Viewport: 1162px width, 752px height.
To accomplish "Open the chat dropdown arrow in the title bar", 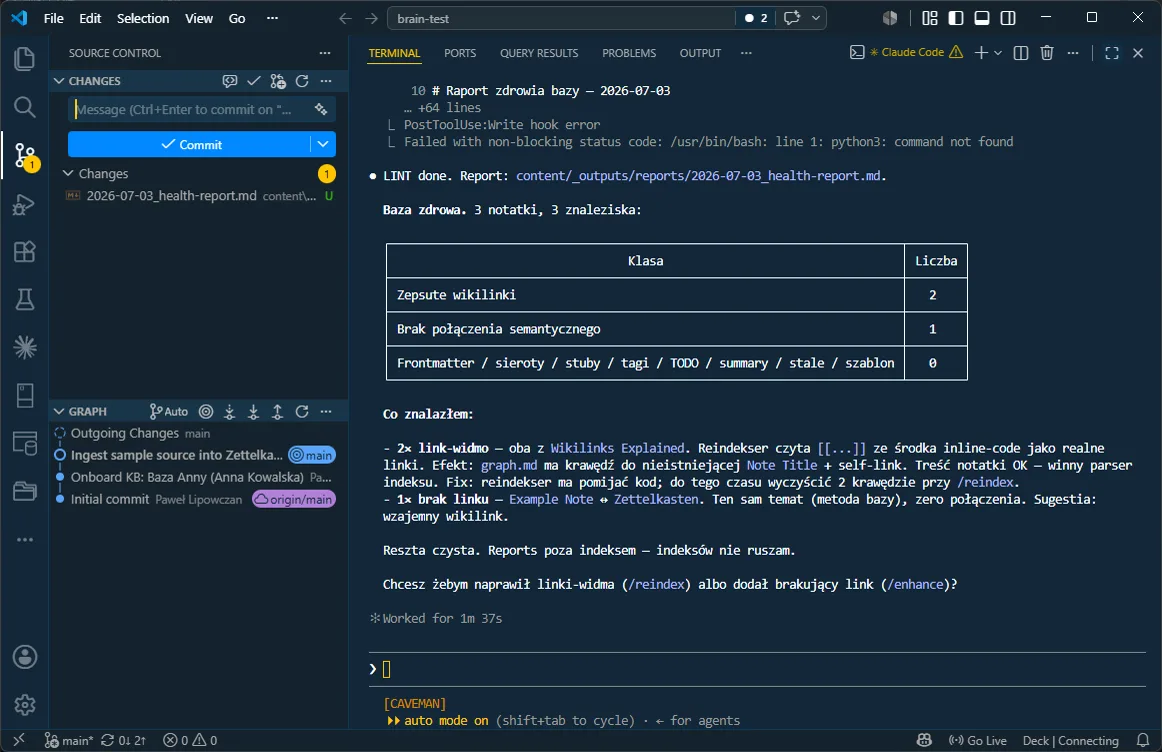I will 815,18.
